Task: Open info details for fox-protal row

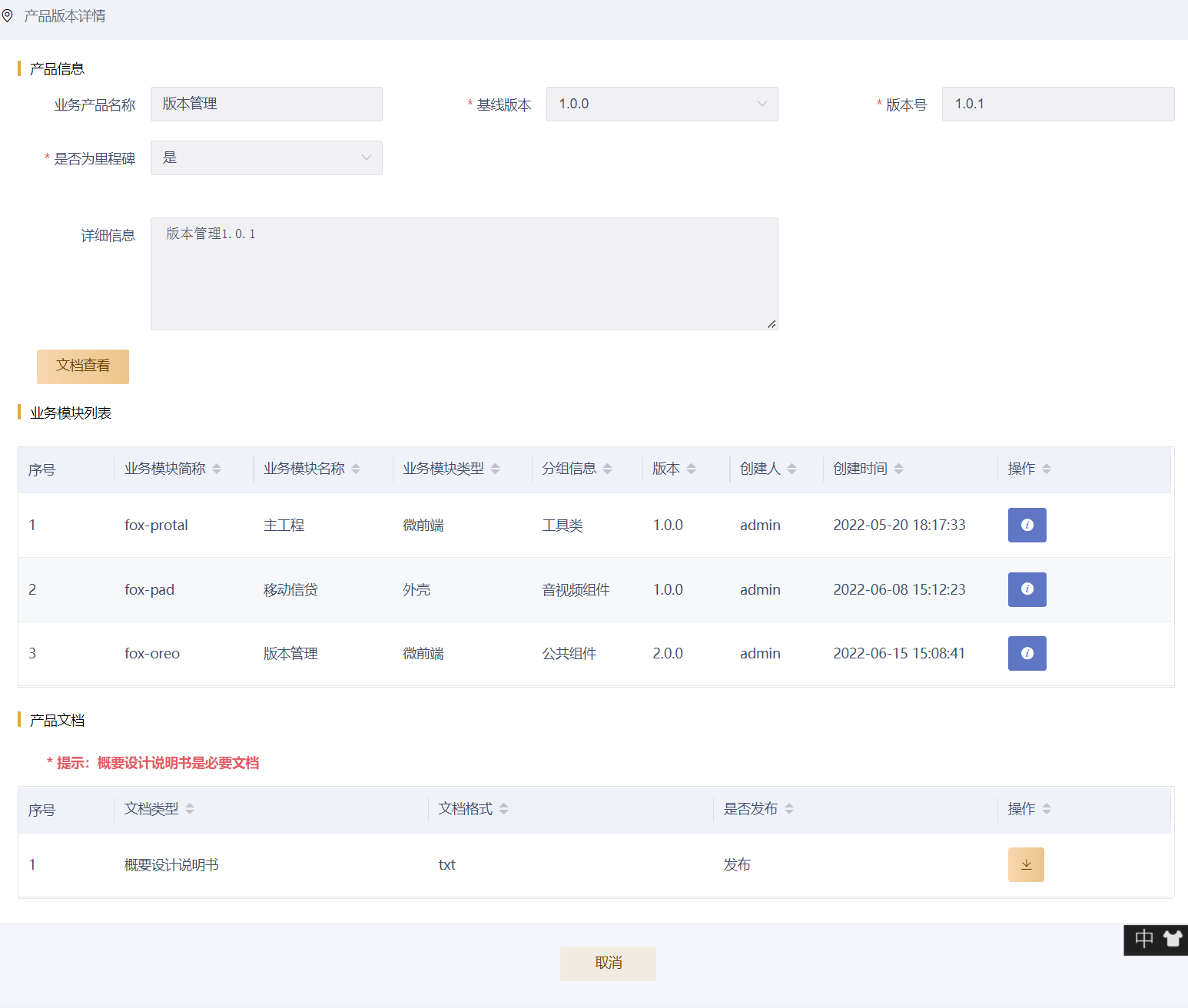Action: click(1027, 525)
